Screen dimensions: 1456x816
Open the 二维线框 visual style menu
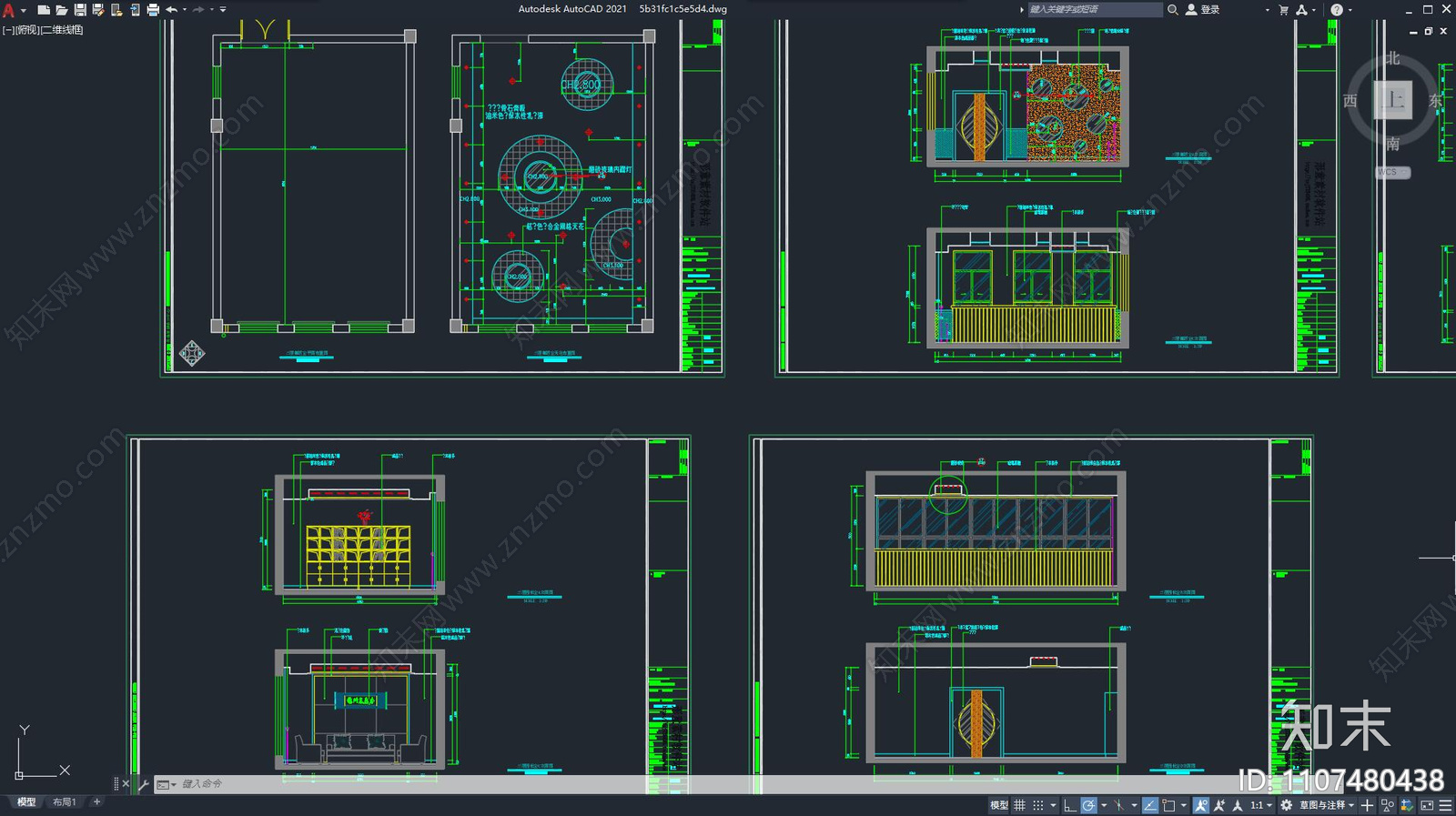62,30
